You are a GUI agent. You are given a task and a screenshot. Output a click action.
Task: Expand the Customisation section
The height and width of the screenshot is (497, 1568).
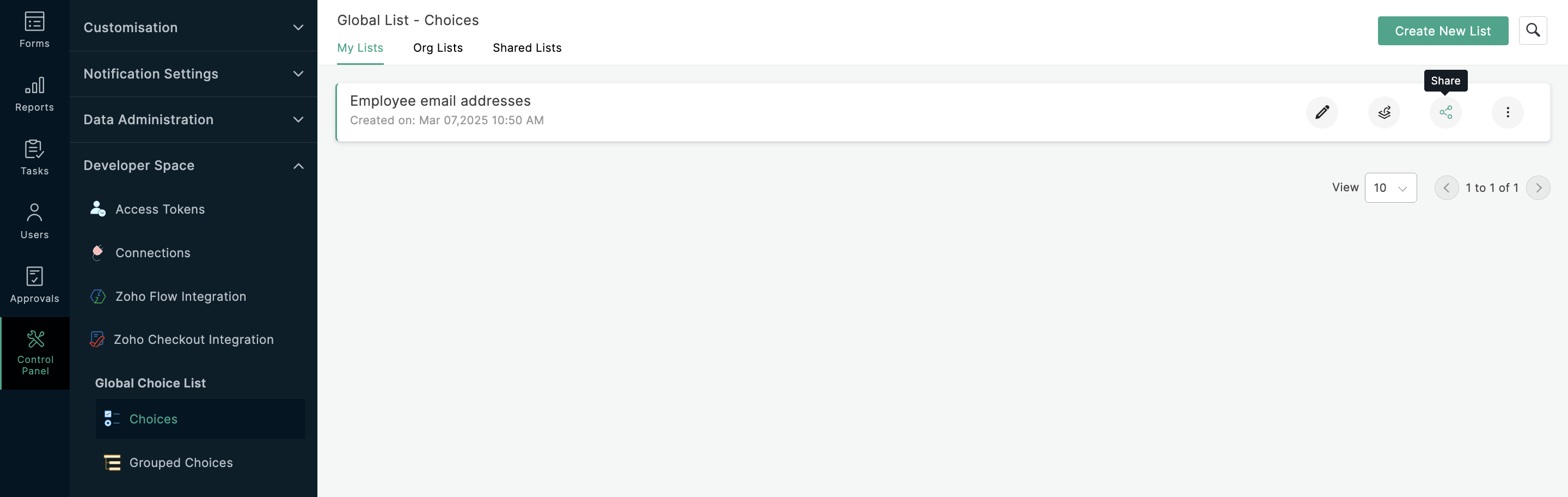point(193,27)
